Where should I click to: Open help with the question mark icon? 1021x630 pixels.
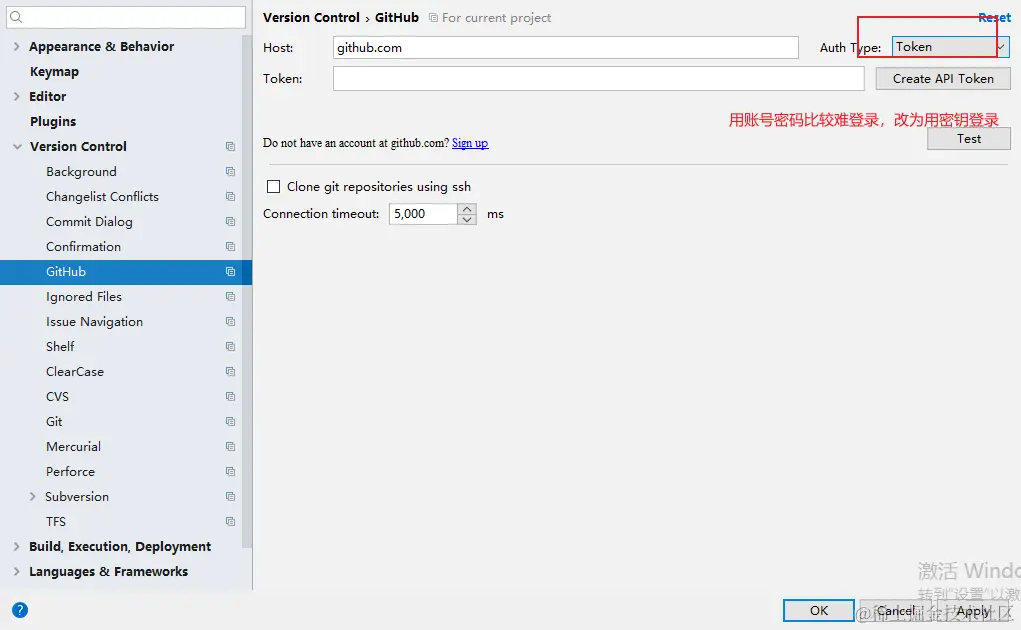(x=20, y=610)
